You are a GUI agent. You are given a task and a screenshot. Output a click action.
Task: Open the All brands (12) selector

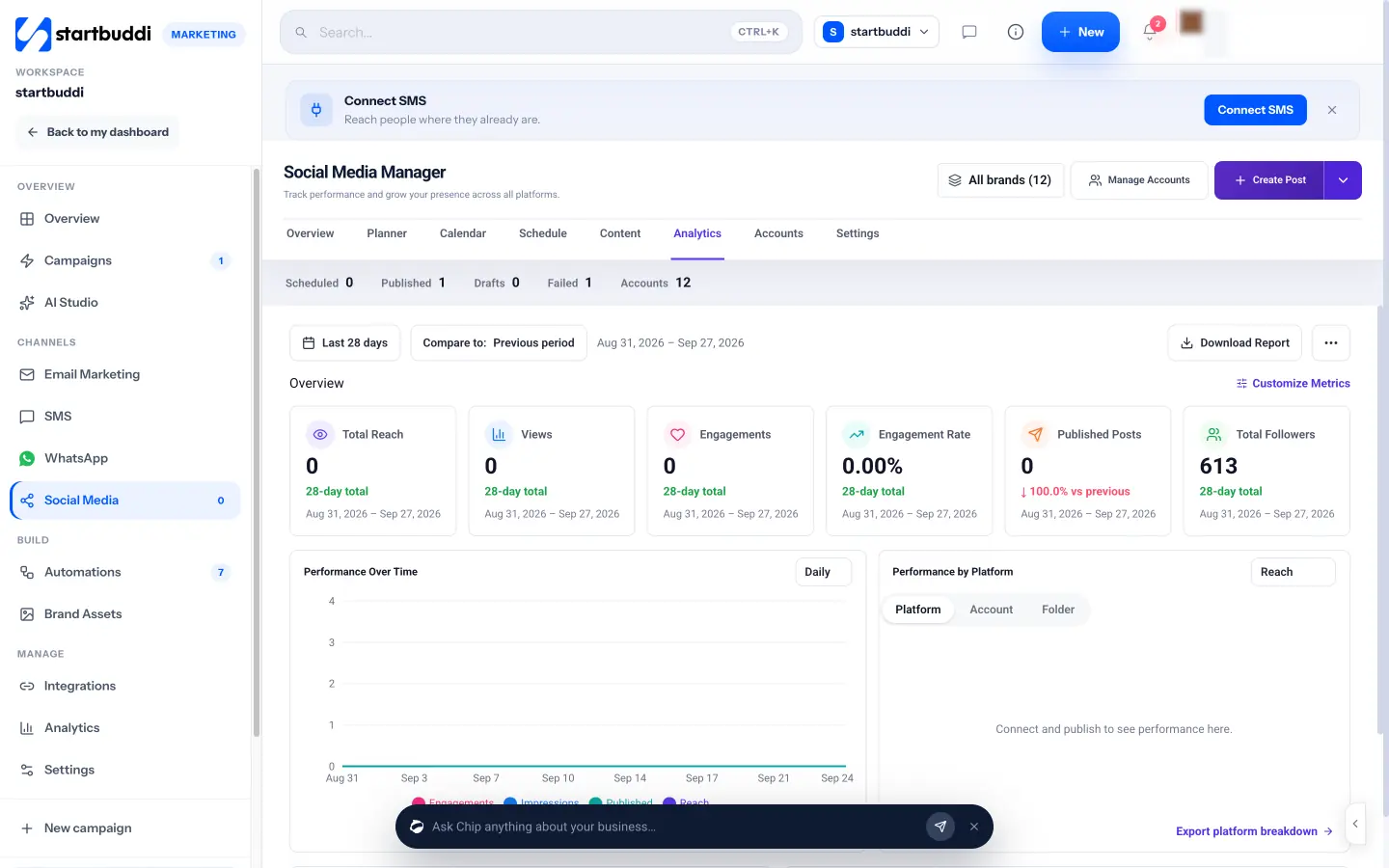pyautogui.click(x=1000, y=180)
